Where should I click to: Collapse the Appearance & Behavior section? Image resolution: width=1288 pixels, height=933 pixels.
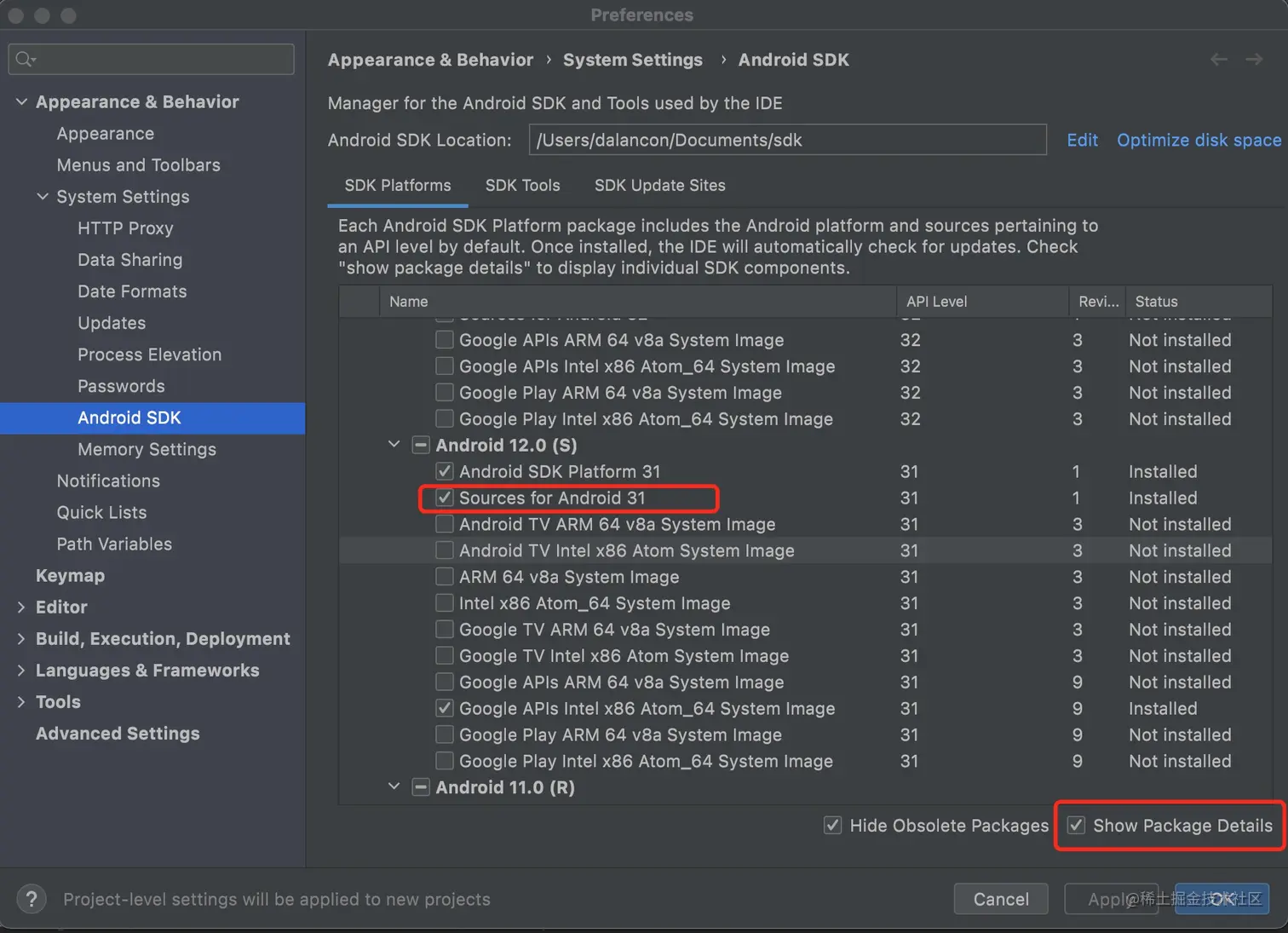[21, 101]
